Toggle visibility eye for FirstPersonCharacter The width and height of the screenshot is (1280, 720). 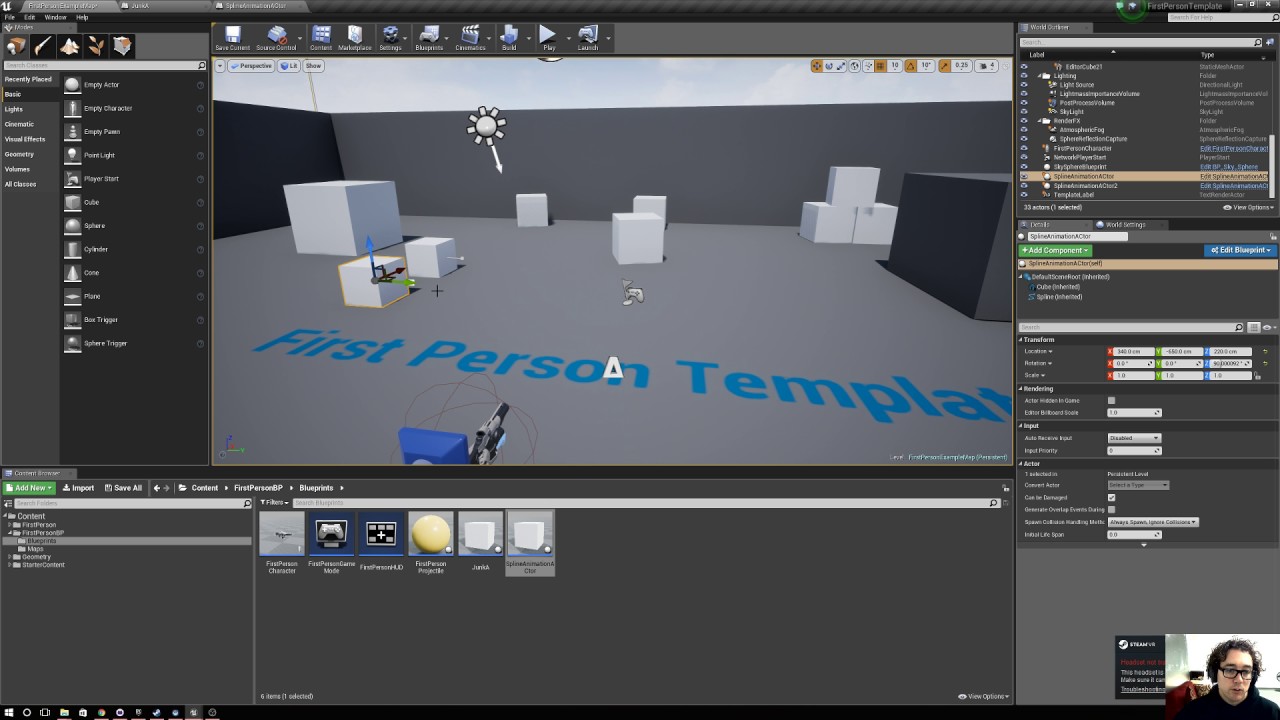[1023, 149]
